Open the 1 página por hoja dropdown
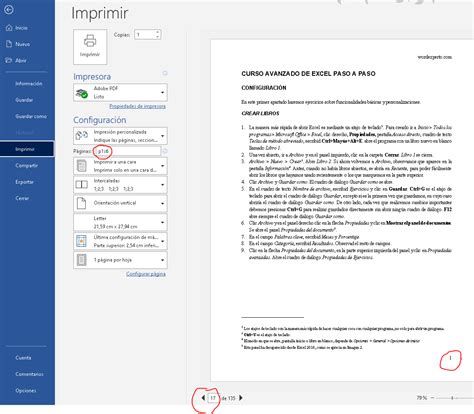This screenshot has height=414, width=474. (x=120, y=260)
